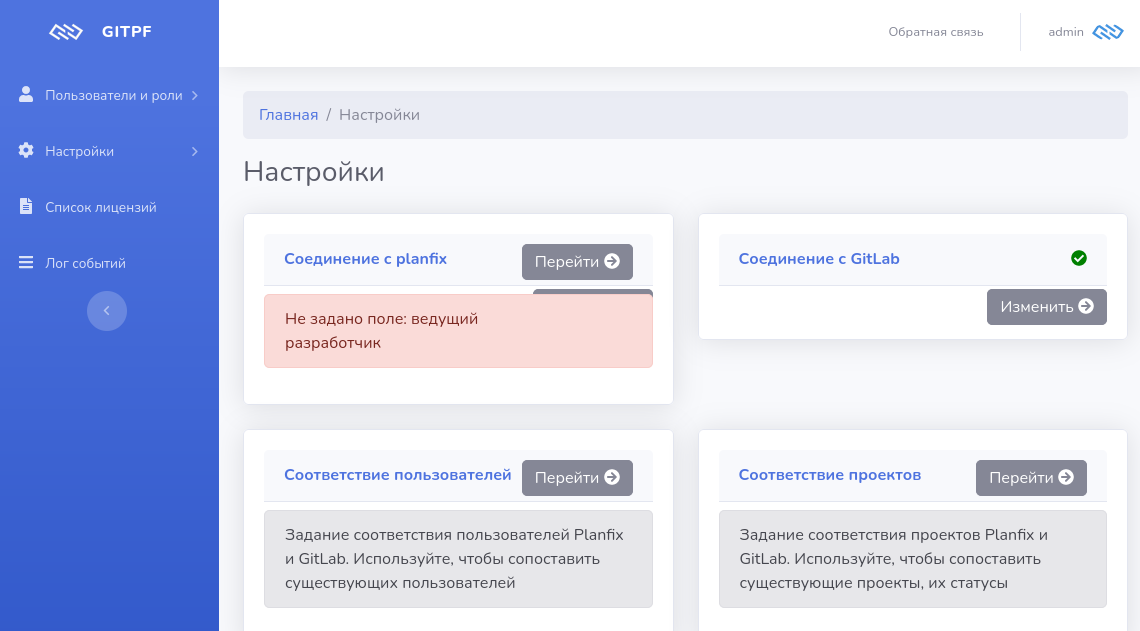Open the Соединение с planfix link
The height and width of the screenshot is (631, 1140).
click(366, 259)
